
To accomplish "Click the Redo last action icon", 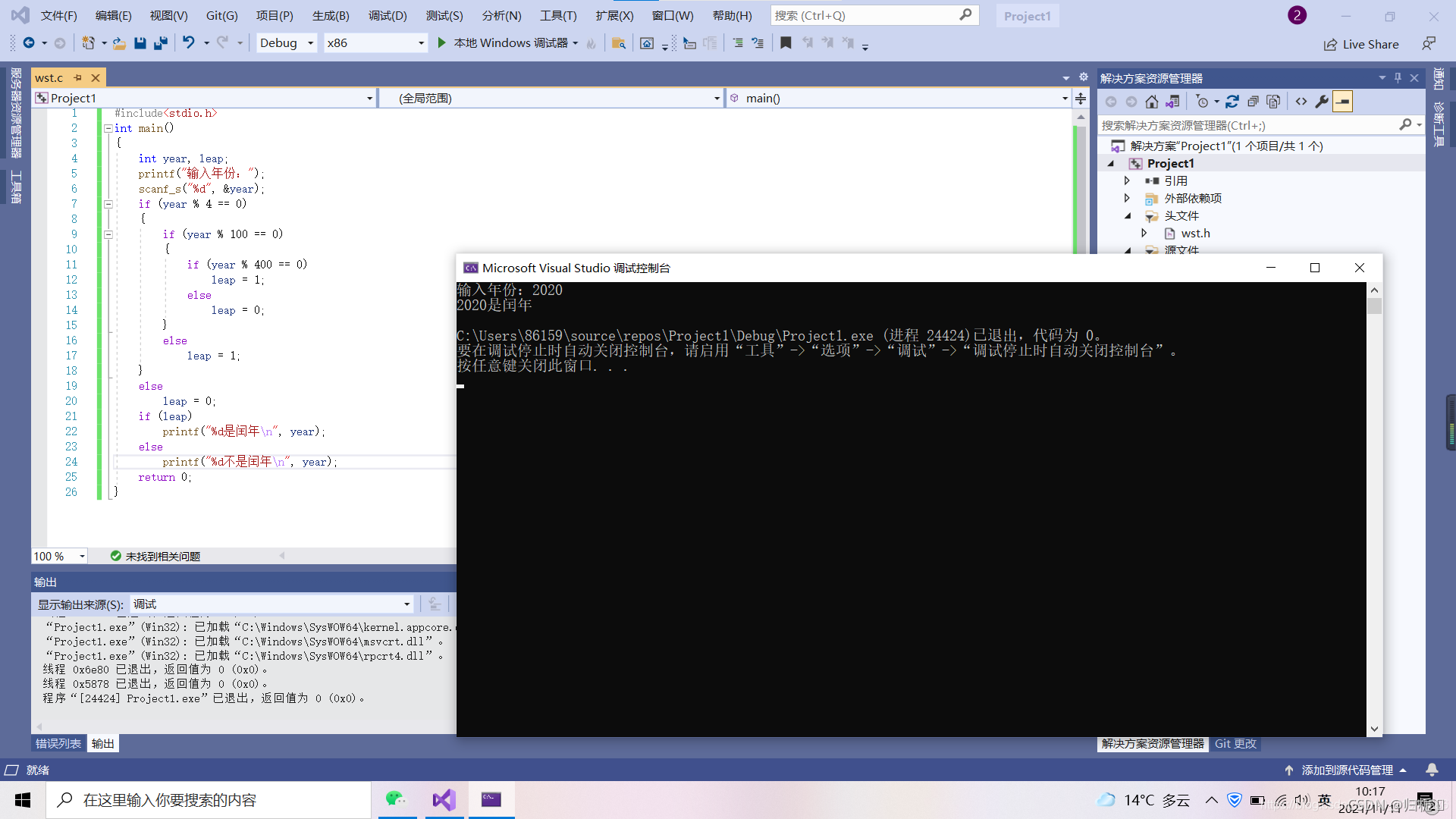I will pyautogui.click(x=222, y=43).
